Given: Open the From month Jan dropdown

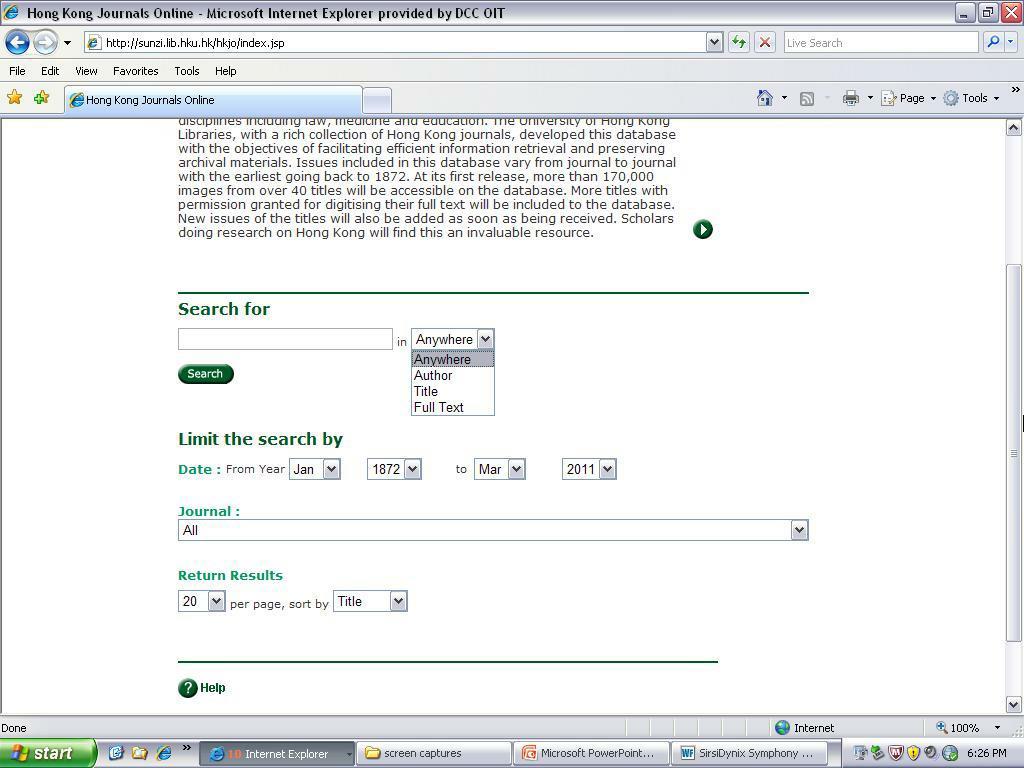Looking at the screenshot, I should (x=315, y=469).
